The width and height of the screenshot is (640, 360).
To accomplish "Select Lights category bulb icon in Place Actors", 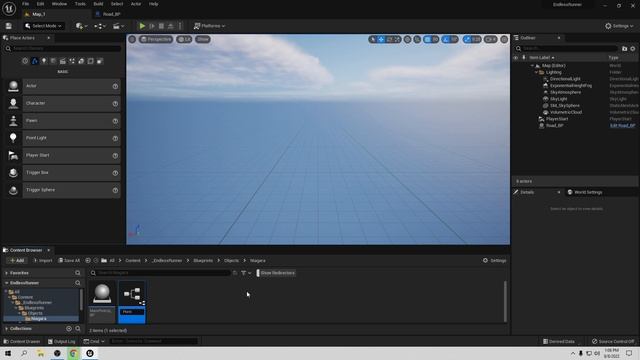I will pos(44,61).
